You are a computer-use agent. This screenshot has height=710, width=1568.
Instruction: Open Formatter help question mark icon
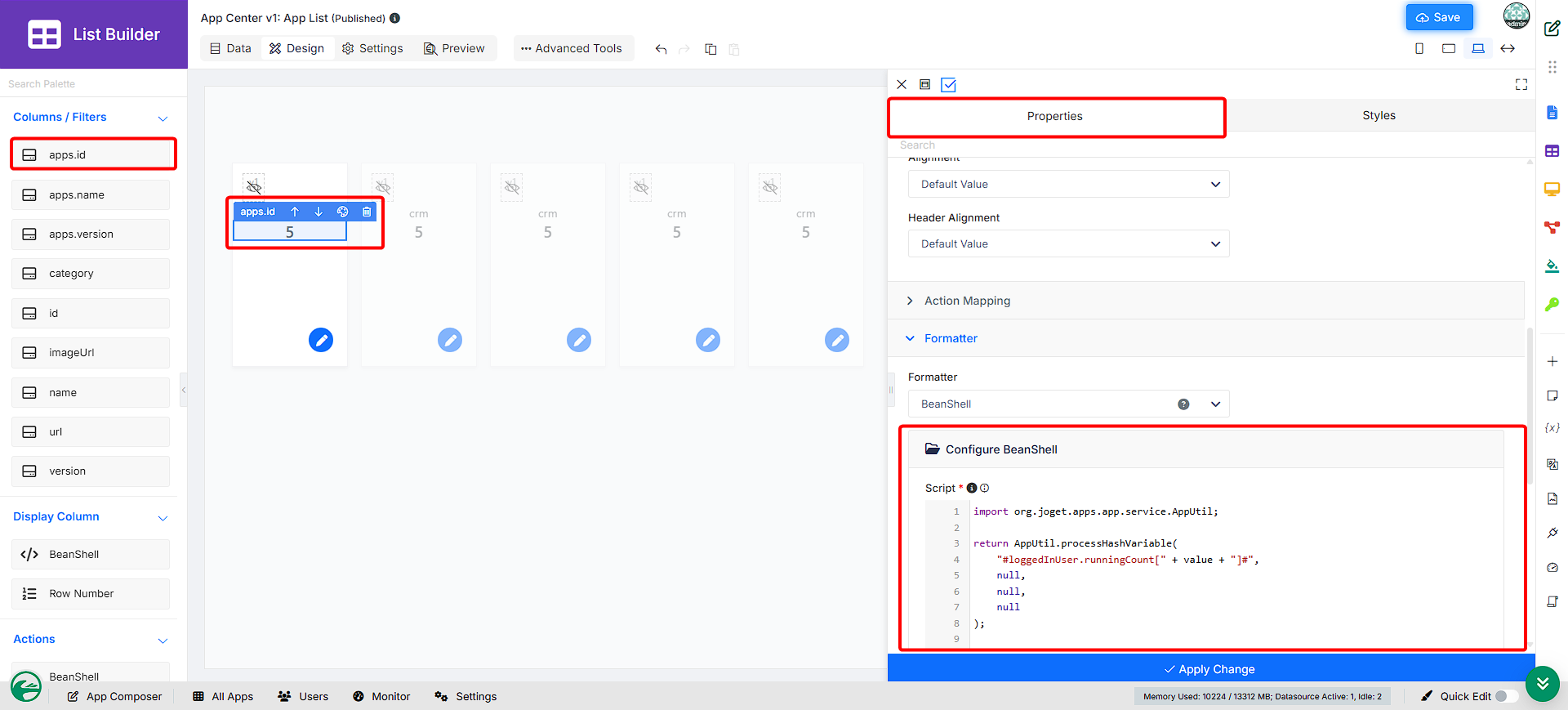click(1183, 404)
